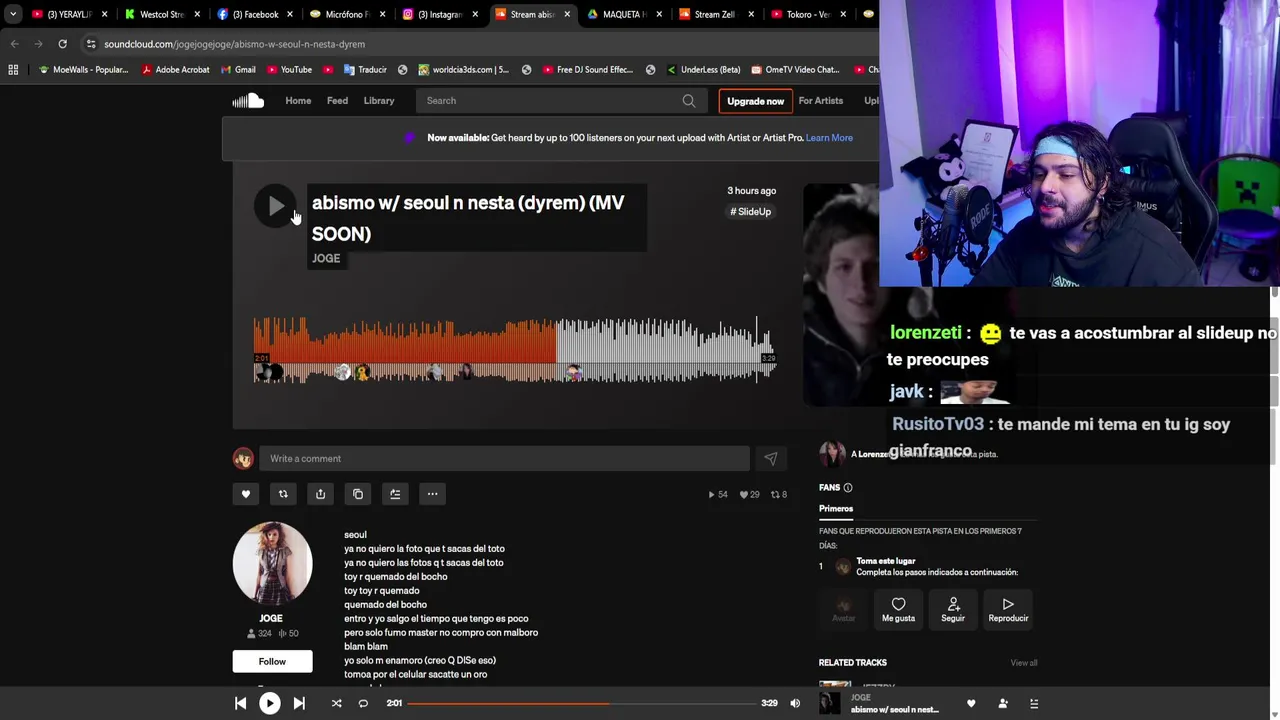This screenshot has width=1280, height=720.
Task: Click the Me gusta button
Action: click(898, 609)
